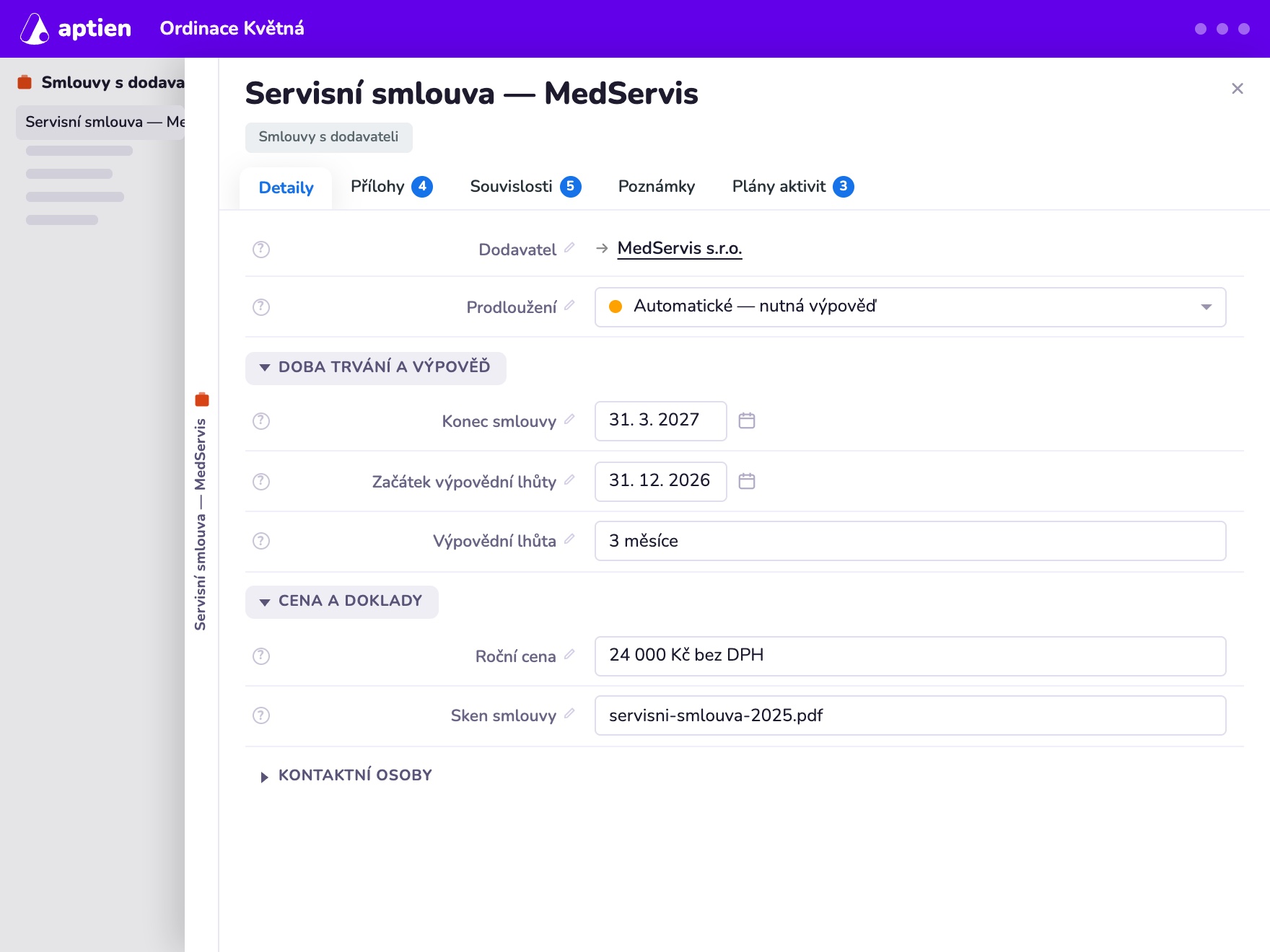Open the Souvislosti tab

pos(525,187)
